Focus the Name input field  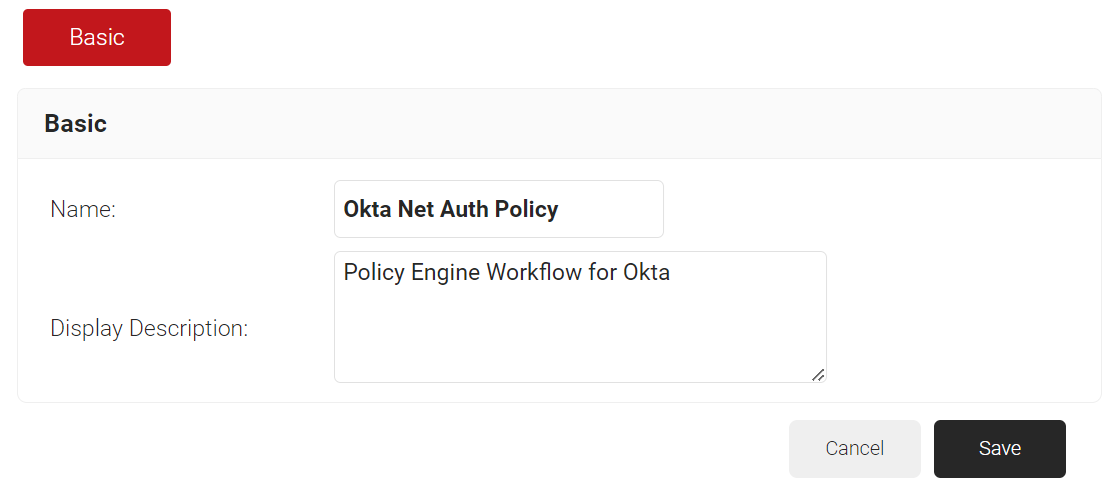coord(498,209)
